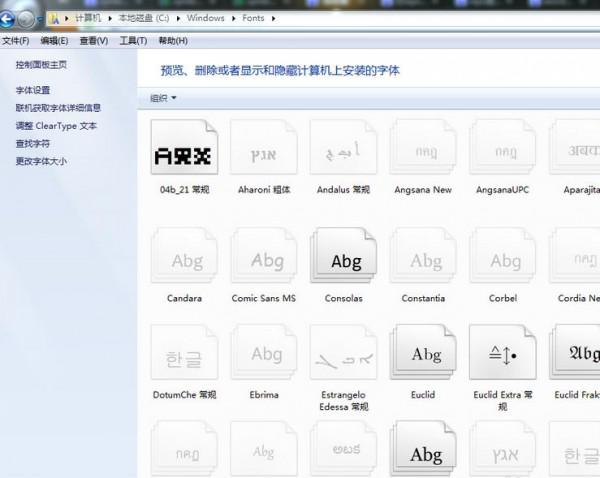Viewport: 600px width, 478px height.
Task: Click 更改字体大小 link
Action: 41,162
